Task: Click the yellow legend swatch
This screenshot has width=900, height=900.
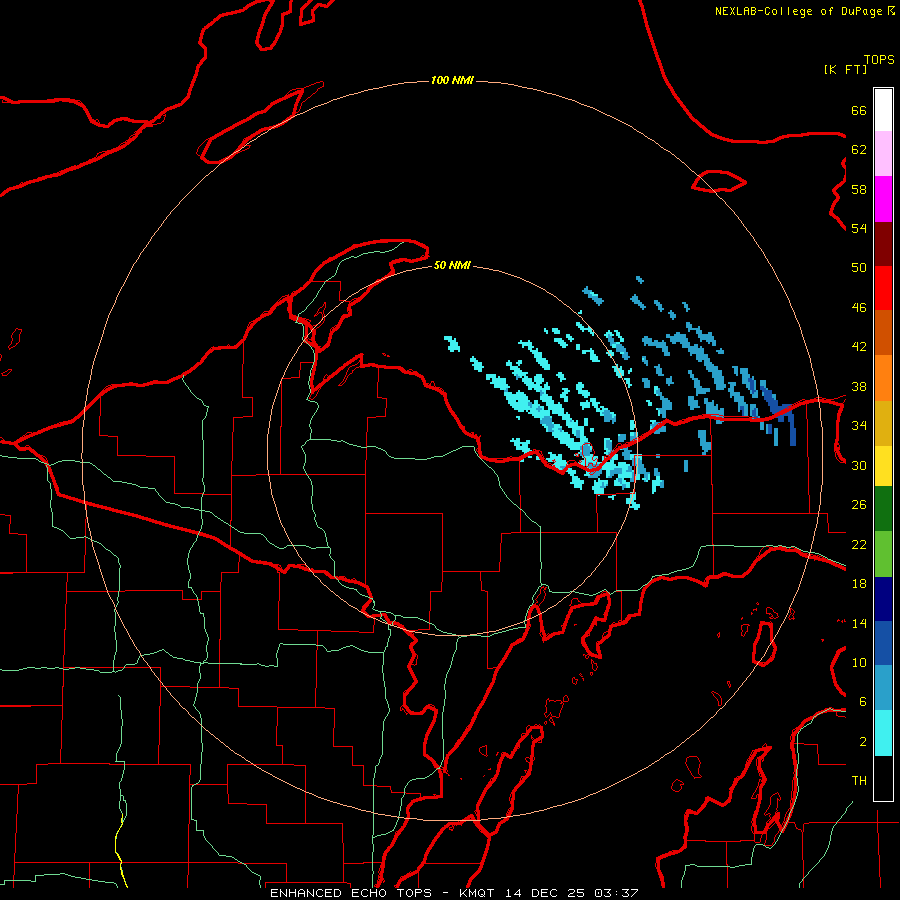Action: (x=883, y=466)
